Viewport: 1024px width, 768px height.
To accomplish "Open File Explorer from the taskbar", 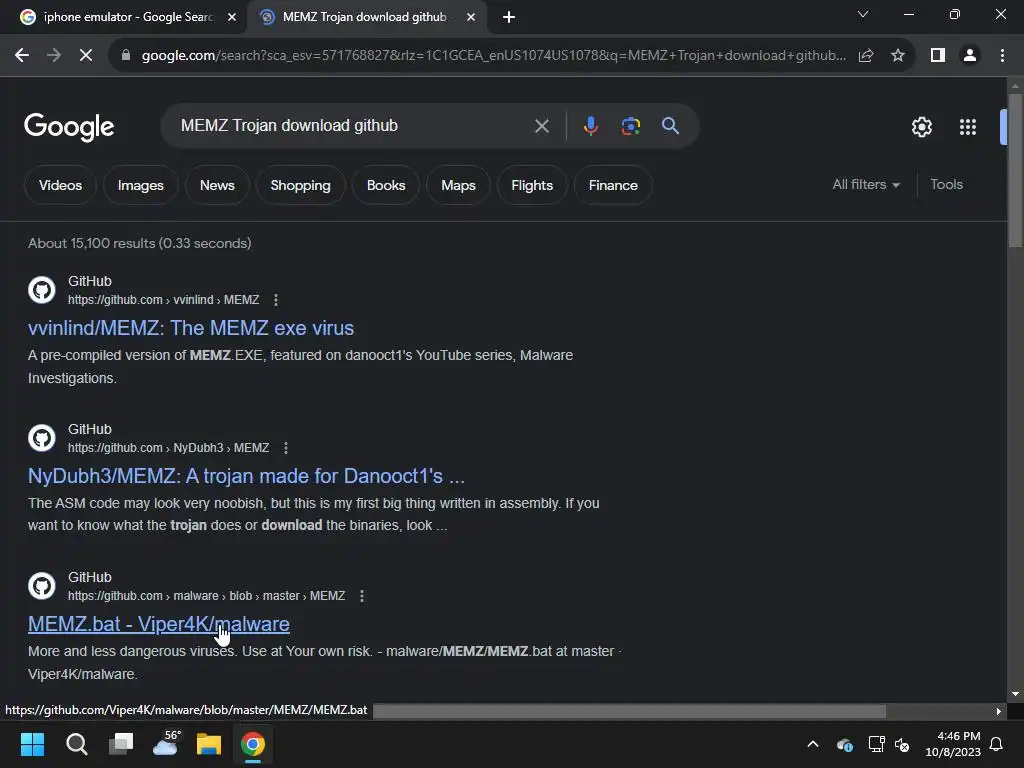I will coord(209,744).
